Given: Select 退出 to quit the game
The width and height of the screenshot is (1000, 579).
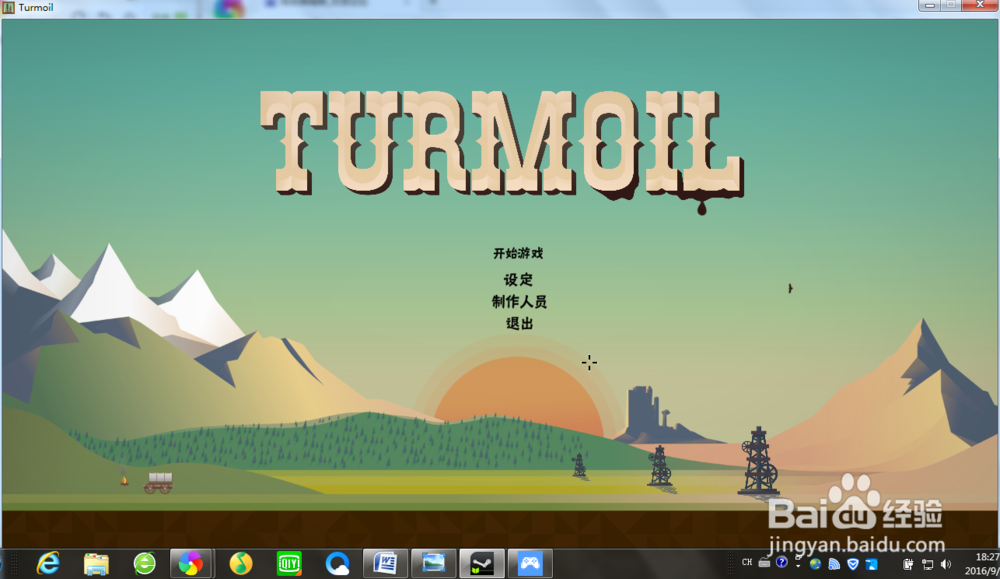Looking at the screenshot, I should (x=519, y=323).
